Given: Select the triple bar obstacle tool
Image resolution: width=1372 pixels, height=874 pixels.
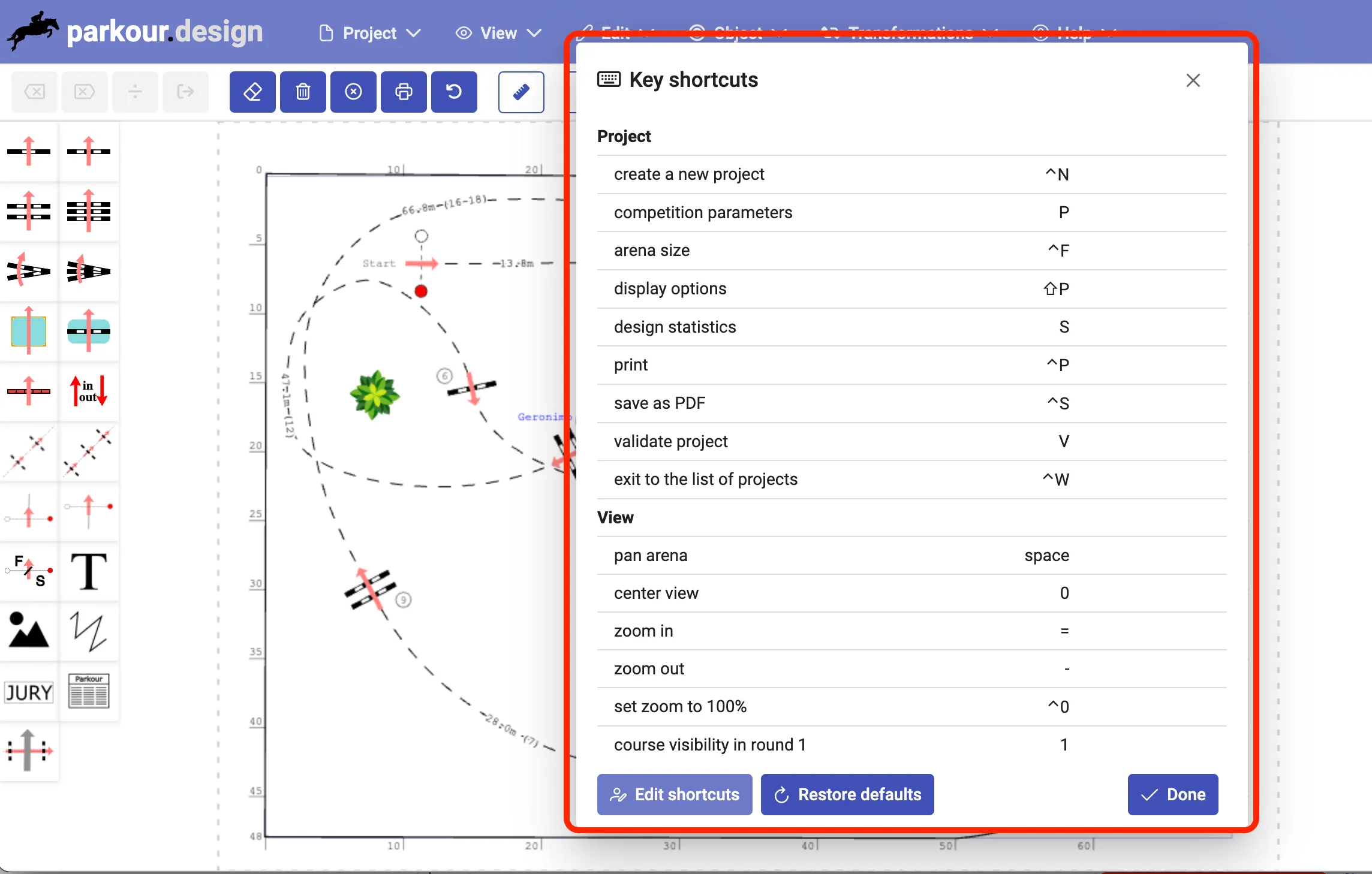Looking at the screenshot, I should tap(89, 211).
